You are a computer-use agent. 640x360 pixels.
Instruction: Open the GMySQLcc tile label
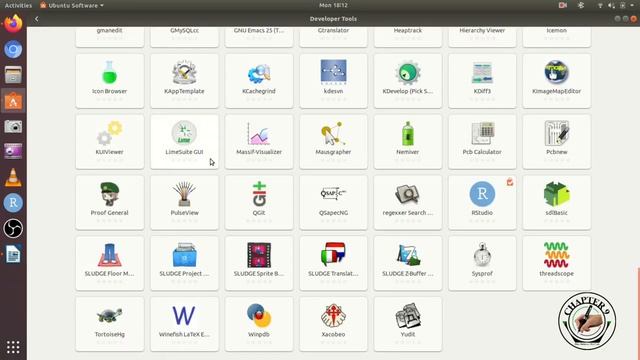tap(184, 31)
